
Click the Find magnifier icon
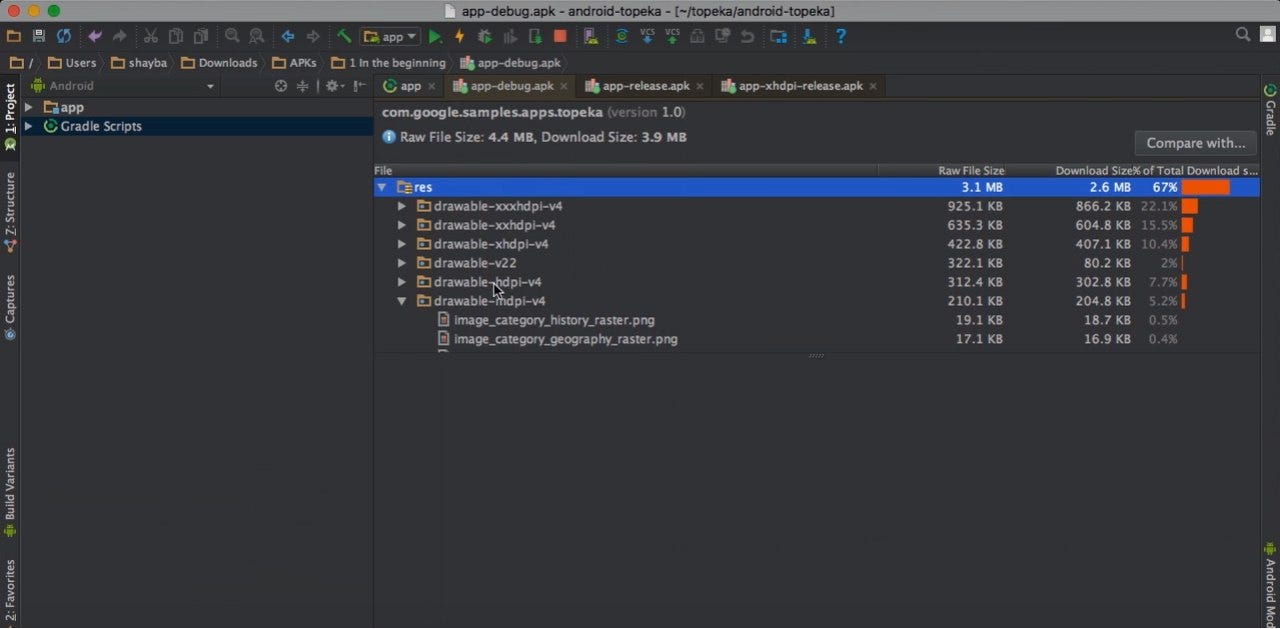coord(232,36)
